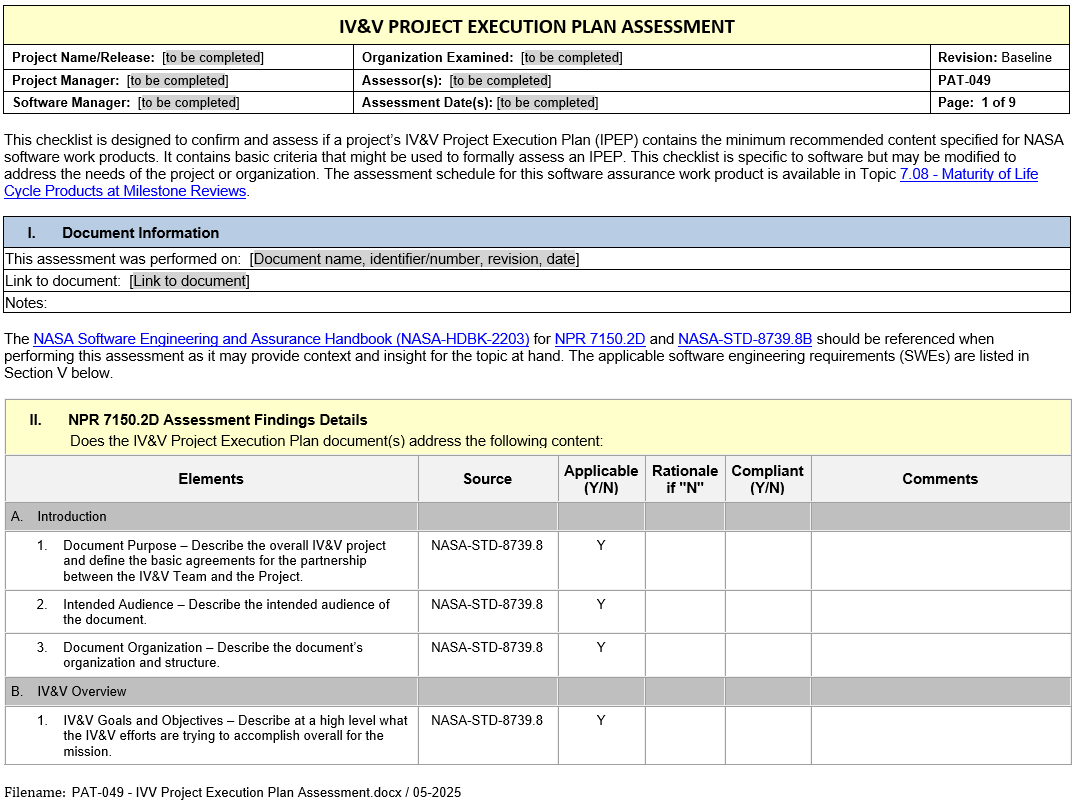The height and width of the screenshot is (800, 1077).
Task: Select the Document name, identifier/number placeholder
Action: 414,259
